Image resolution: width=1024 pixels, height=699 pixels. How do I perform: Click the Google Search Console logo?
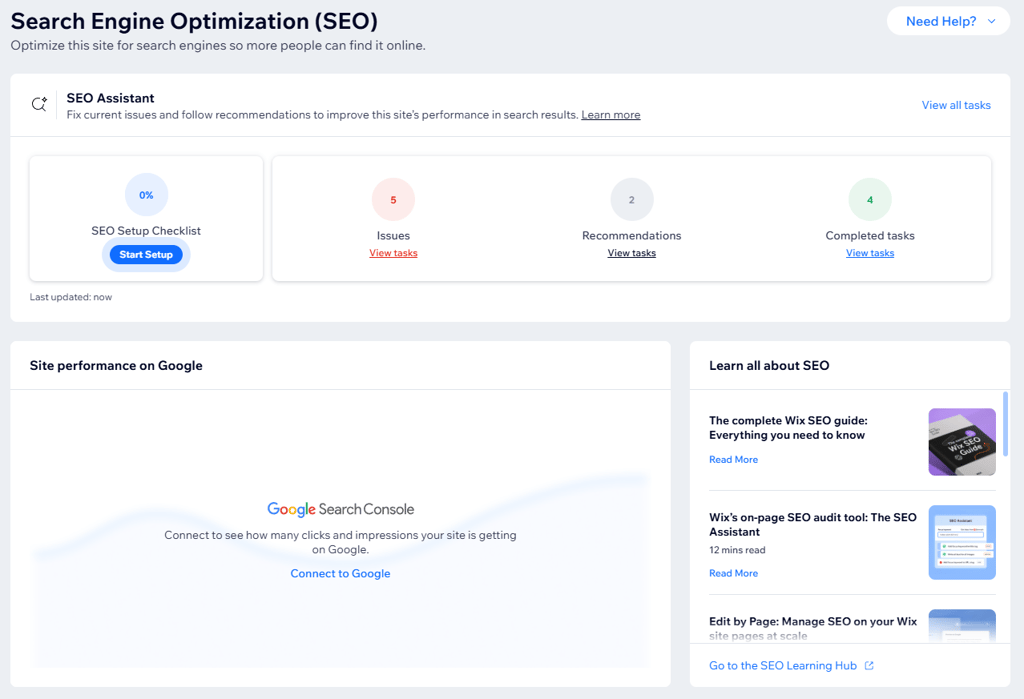click(340, 510)
